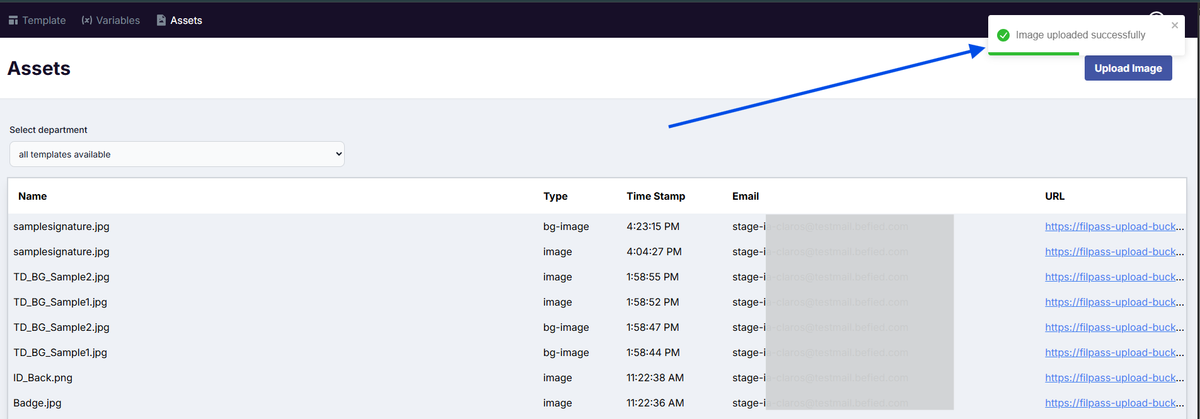1200x419 pixels.
Task: Click the Variables (x) icon
Action: 86,20
